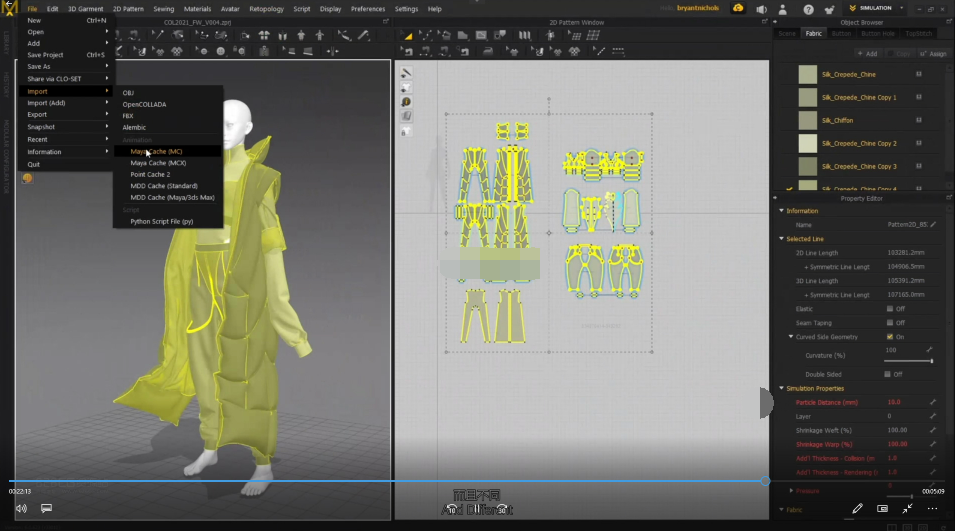Click the shrink arrows icon in the video controls
Screen dimensions: 955x531
tap(907, 508)
